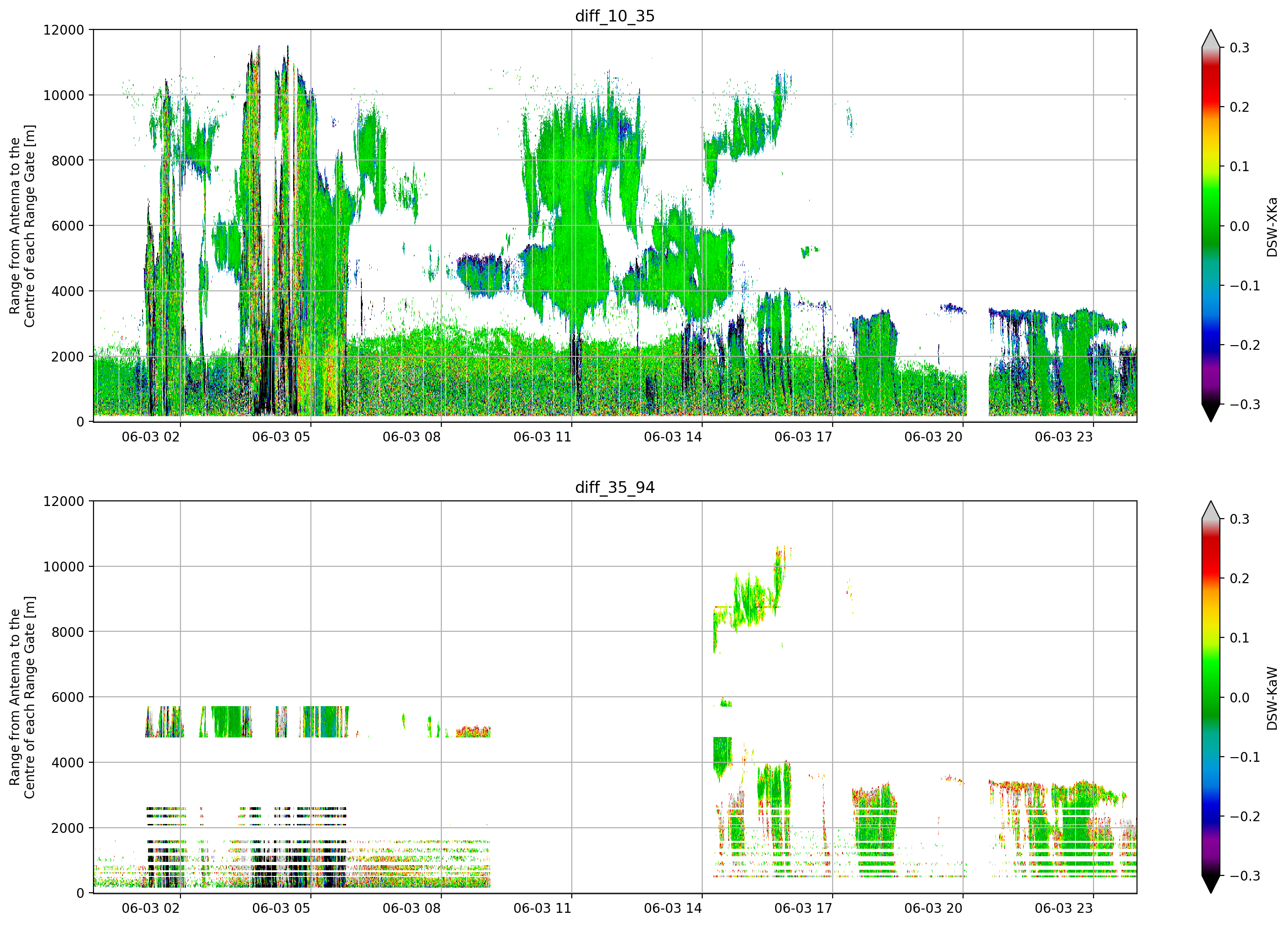Click the 0.0 green area on top colorbar

point(1211,226)
